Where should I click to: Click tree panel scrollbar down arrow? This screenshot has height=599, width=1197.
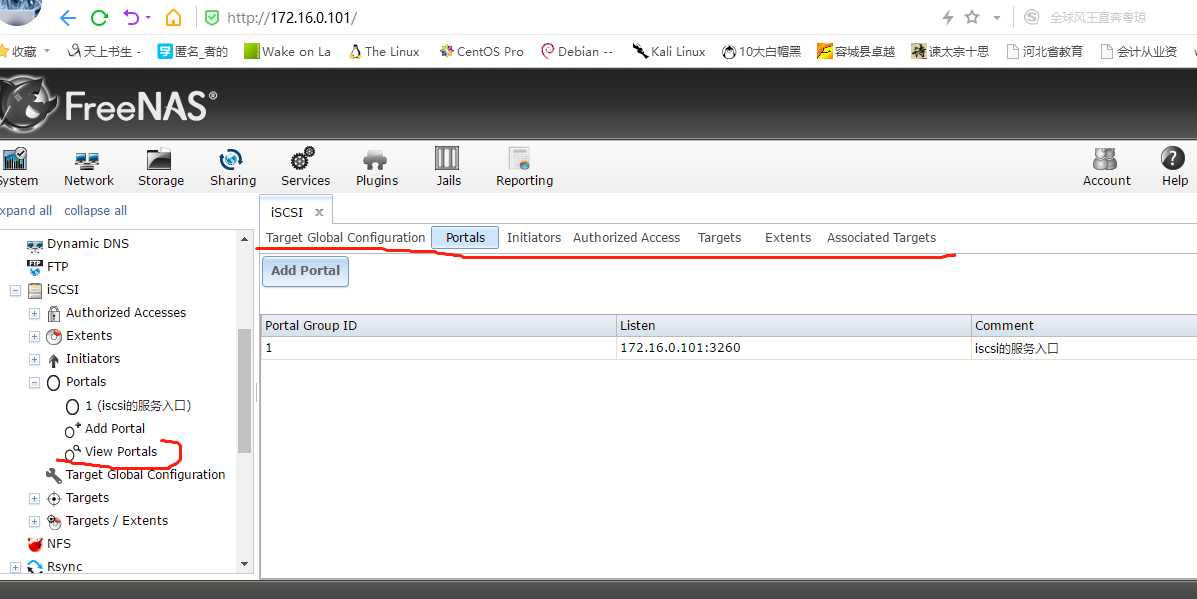coord(244,565)
